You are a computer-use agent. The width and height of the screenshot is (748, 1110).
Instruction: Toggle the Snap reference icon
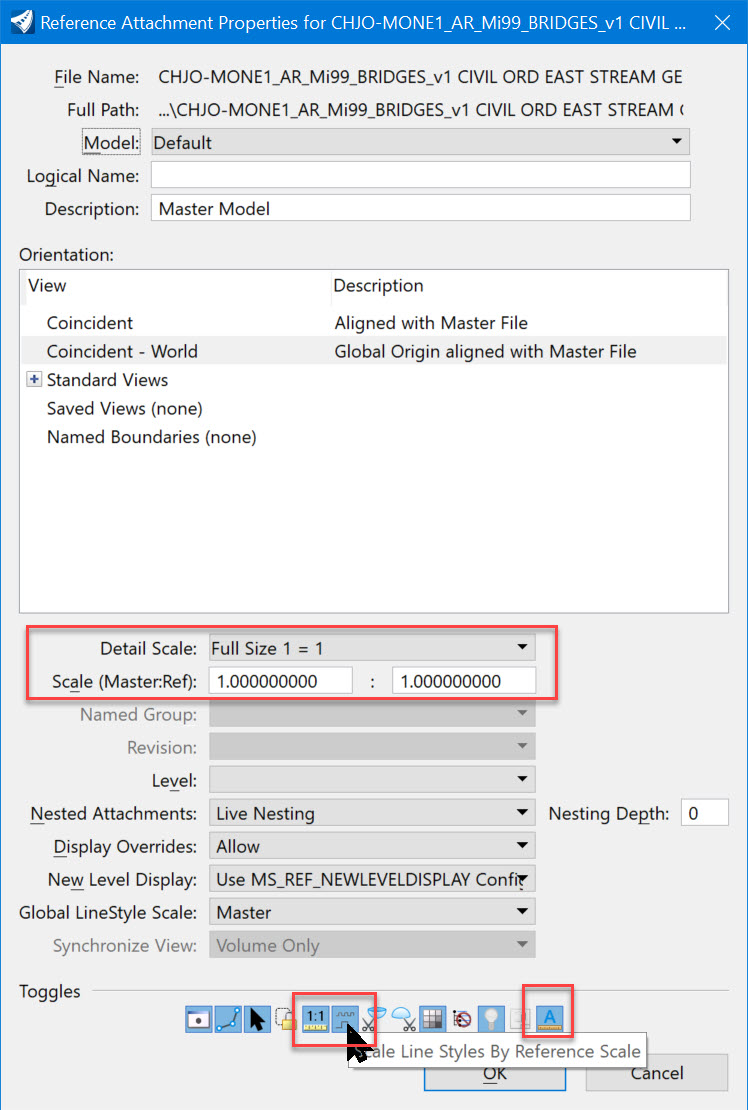coord(228,1019)
